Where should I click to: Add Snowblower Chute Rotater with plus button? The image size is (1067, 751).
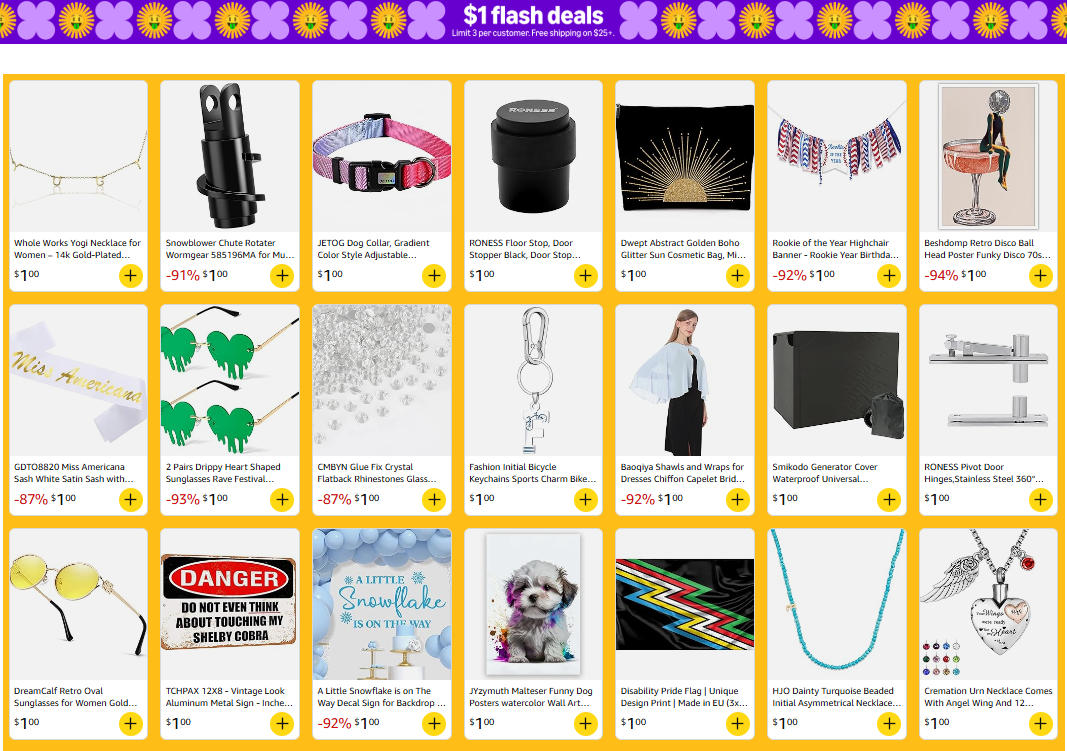[x=282, y=276]
